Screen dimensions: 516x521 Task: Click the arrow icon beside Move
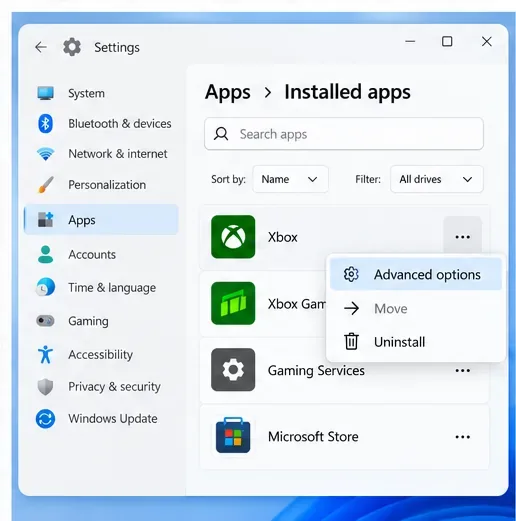click(351, 308)
